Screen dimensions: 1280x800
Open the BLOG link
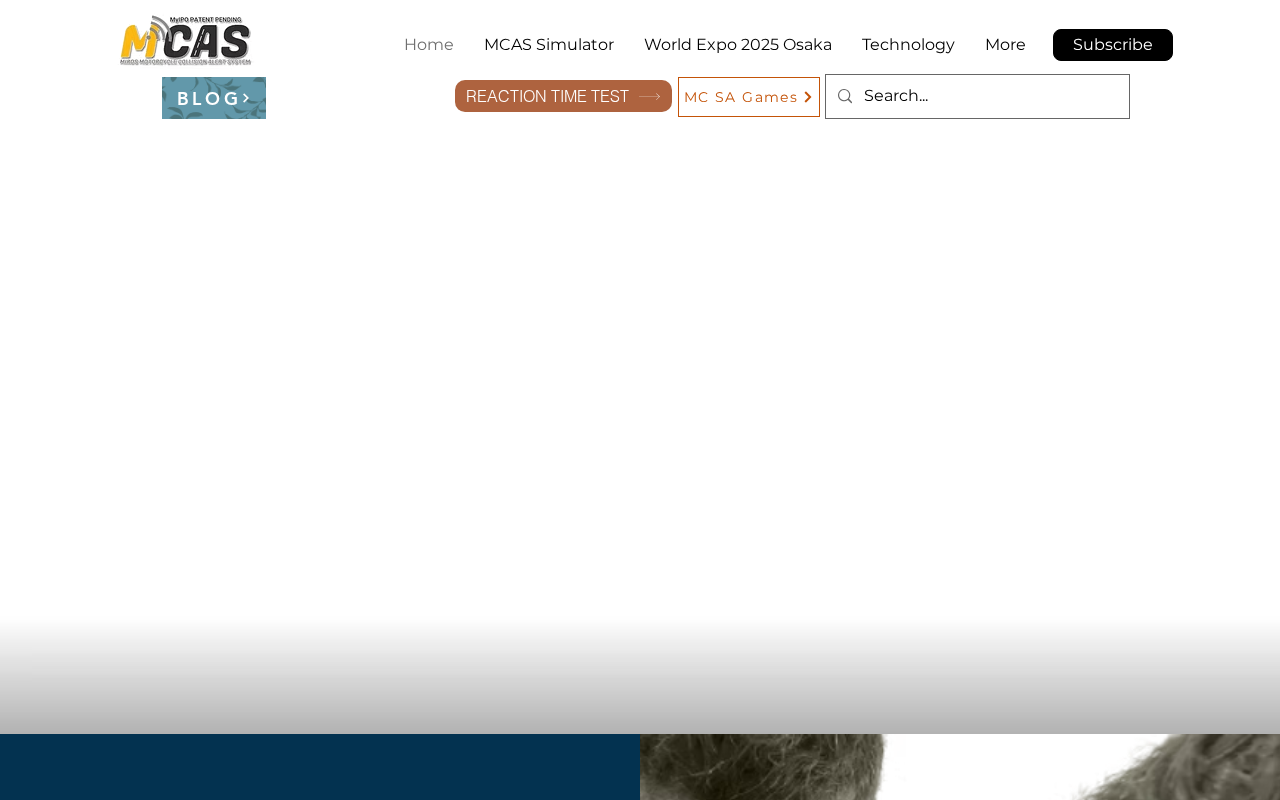click(214, 98)
